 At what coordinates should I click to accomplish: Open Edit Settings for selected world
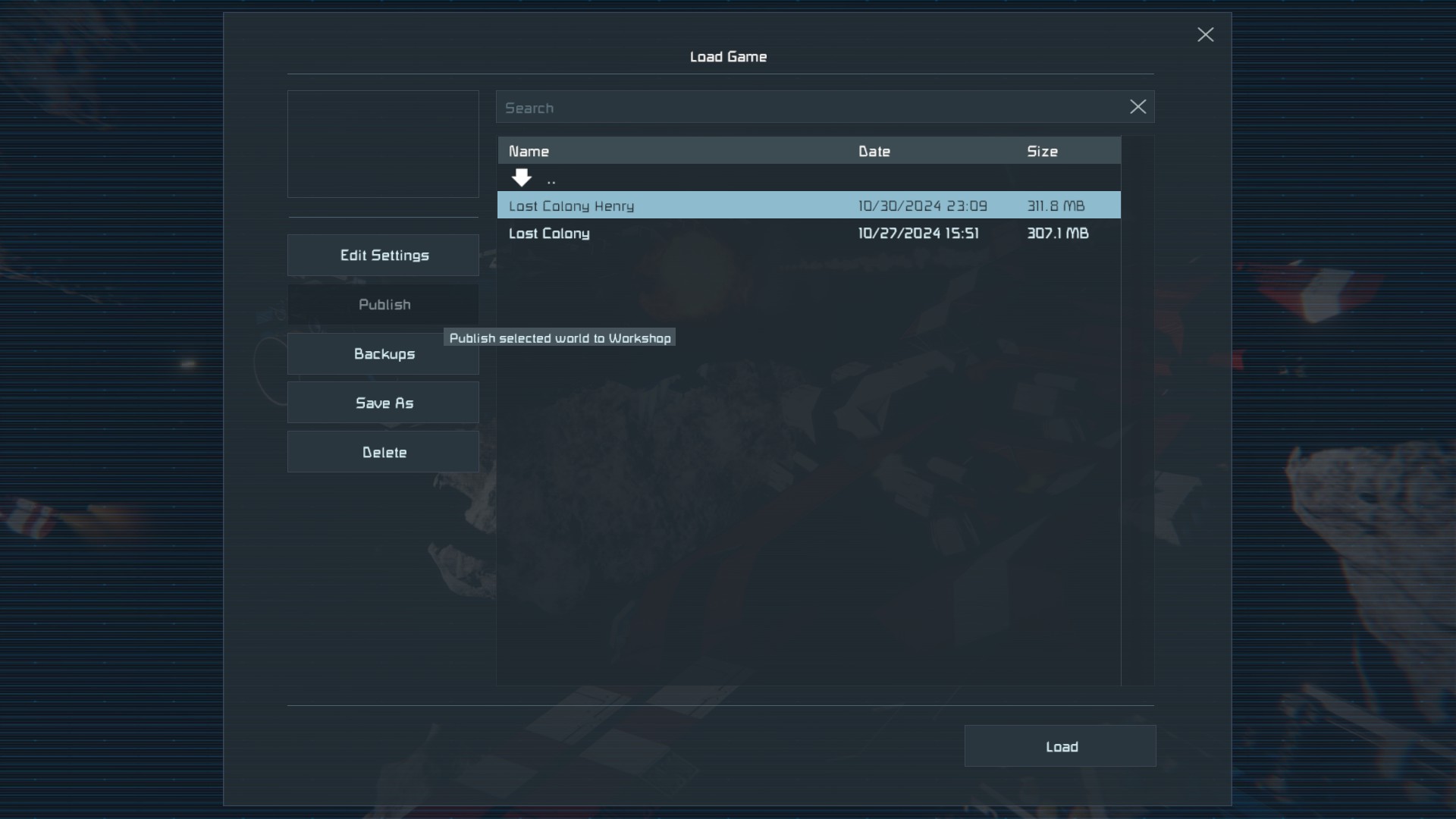[x=383, y=256]
